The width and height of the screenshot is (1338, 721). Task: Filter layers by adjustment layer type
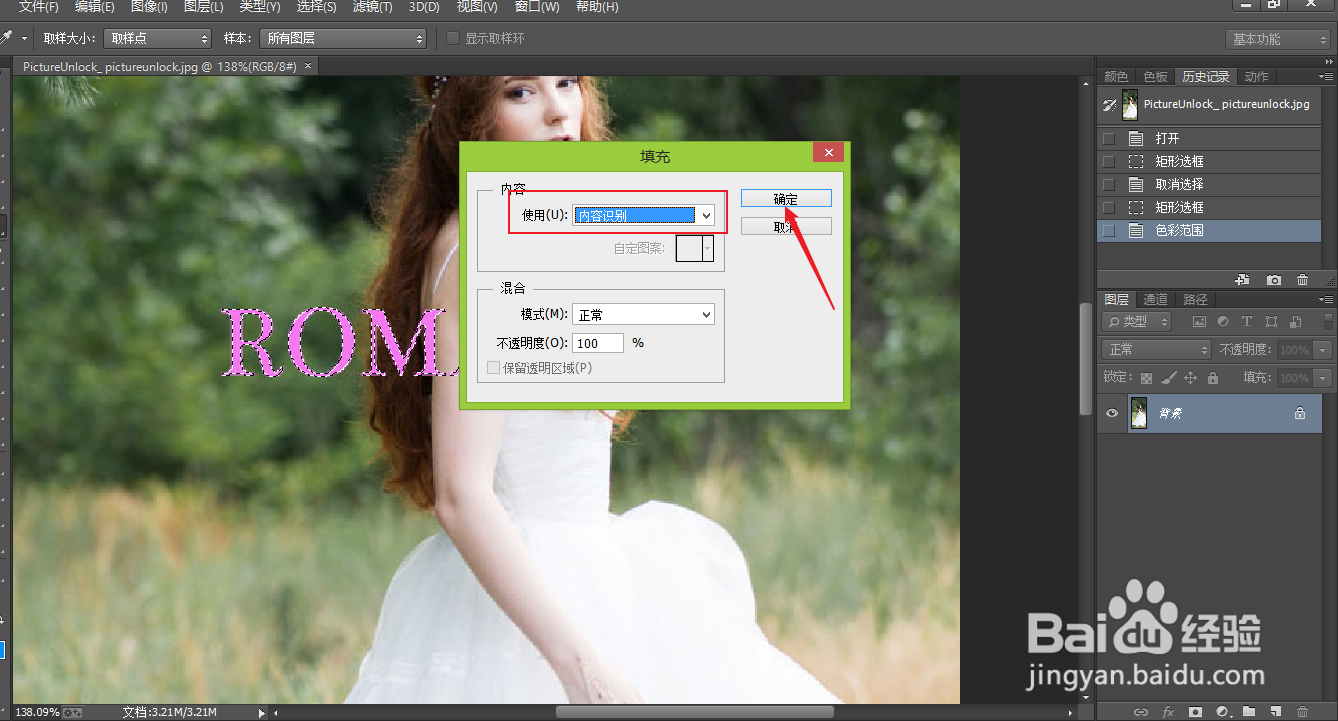(1223, 322)
